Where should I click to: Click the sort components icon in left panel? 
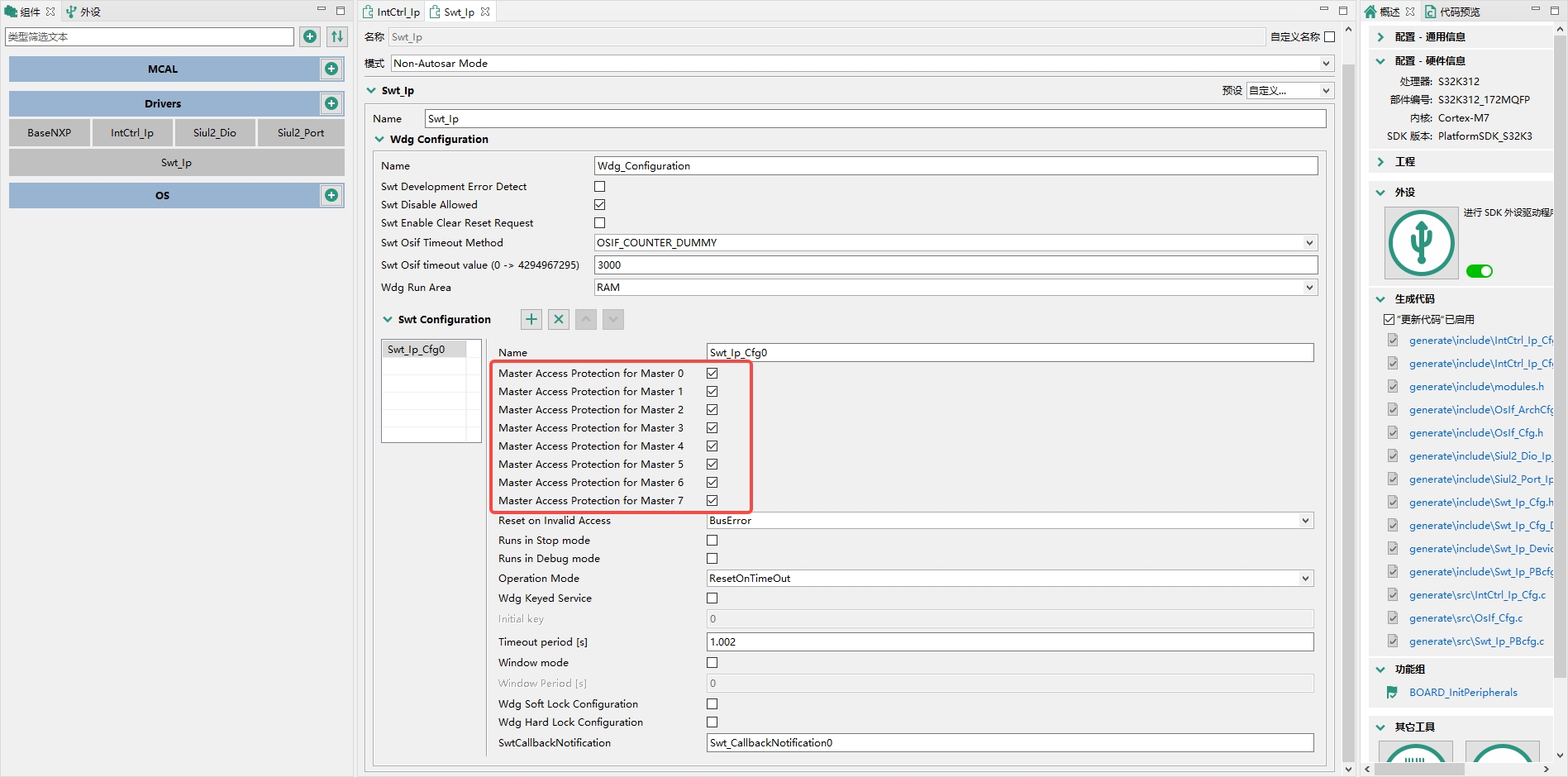336,36
